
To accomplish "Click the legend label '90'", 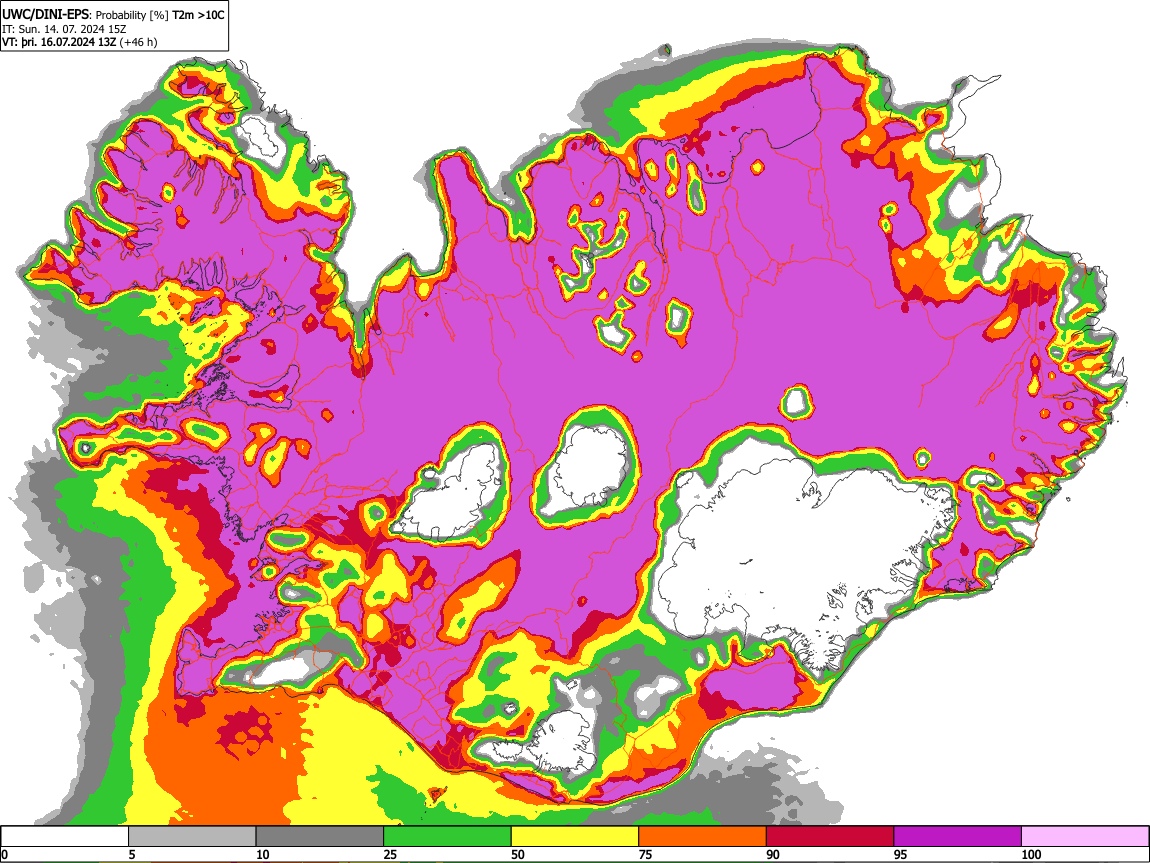I will 773,855.
